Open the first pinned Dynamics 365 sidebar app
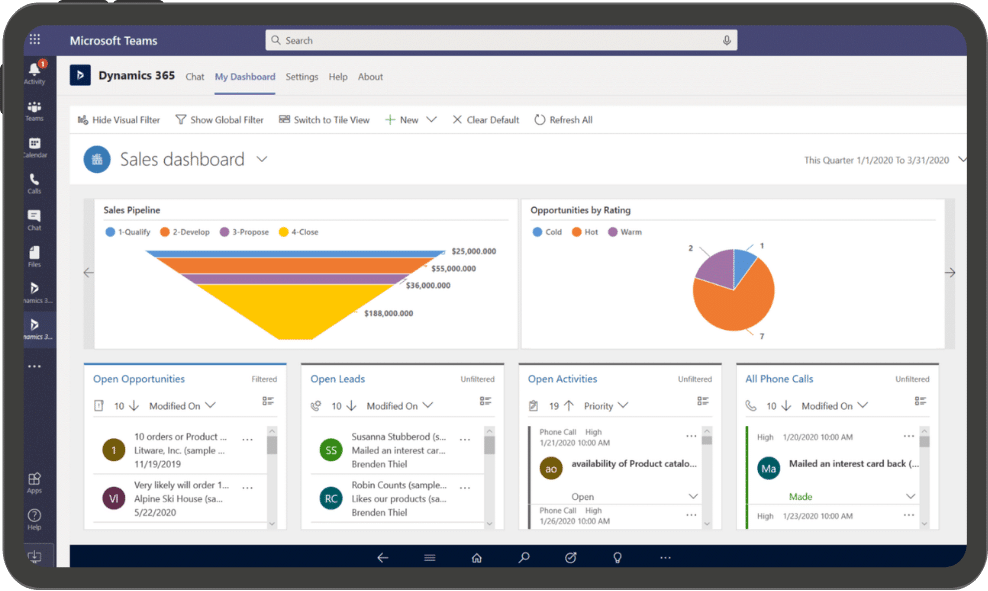This screenshot has height=591, width=988. [x=35, y=292]
